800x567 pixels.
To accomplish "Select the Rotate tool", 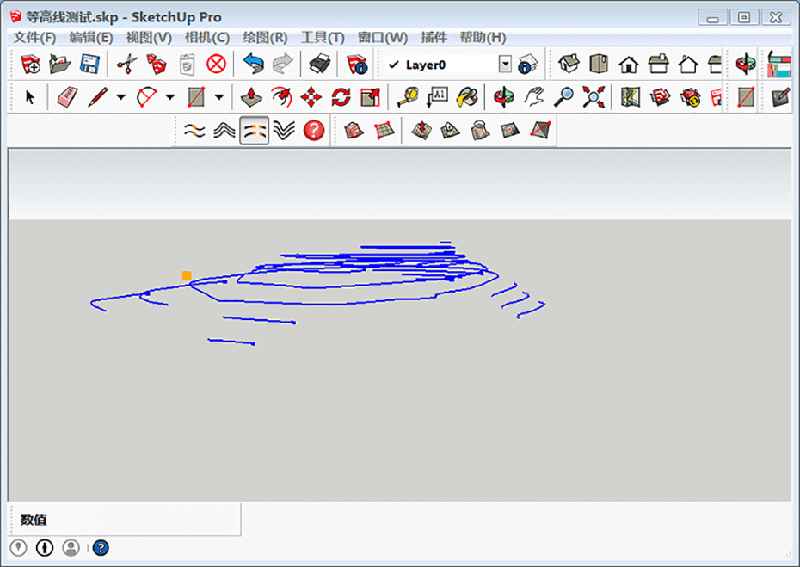I will point(341,97).
